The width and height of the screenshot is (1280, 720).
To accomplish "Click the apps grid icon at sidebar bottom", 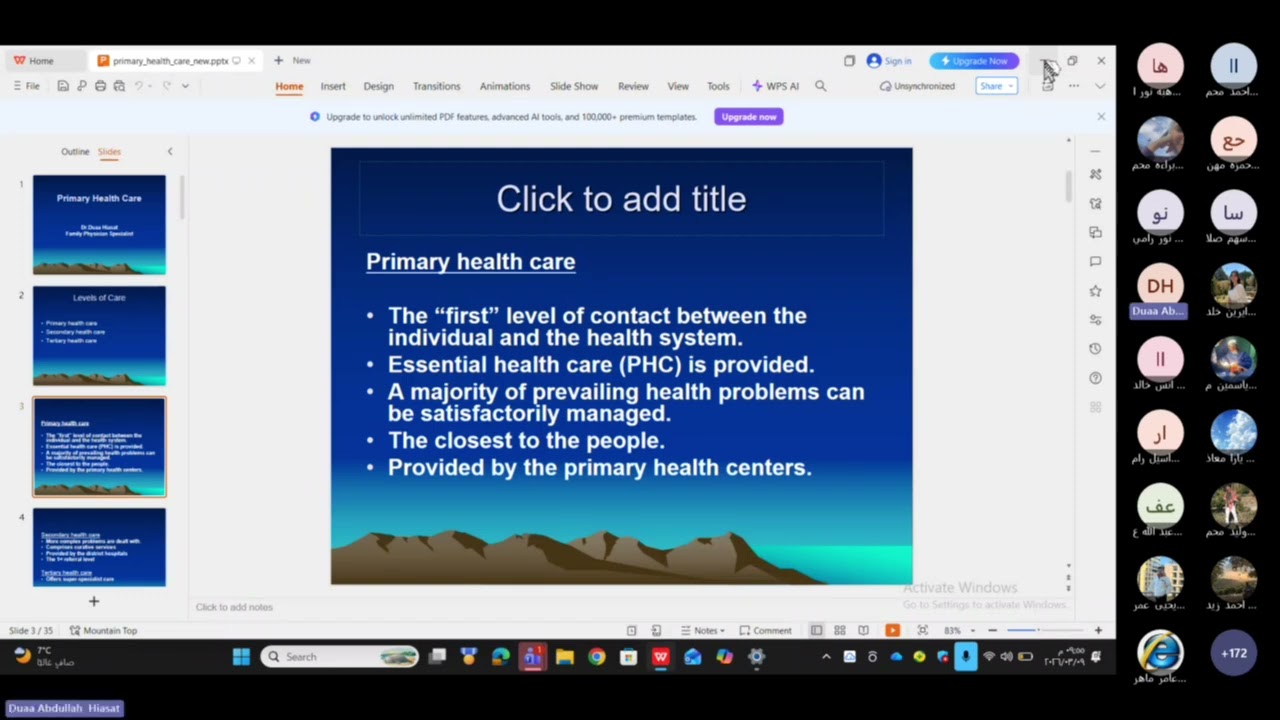I will tap(1095, 407).
